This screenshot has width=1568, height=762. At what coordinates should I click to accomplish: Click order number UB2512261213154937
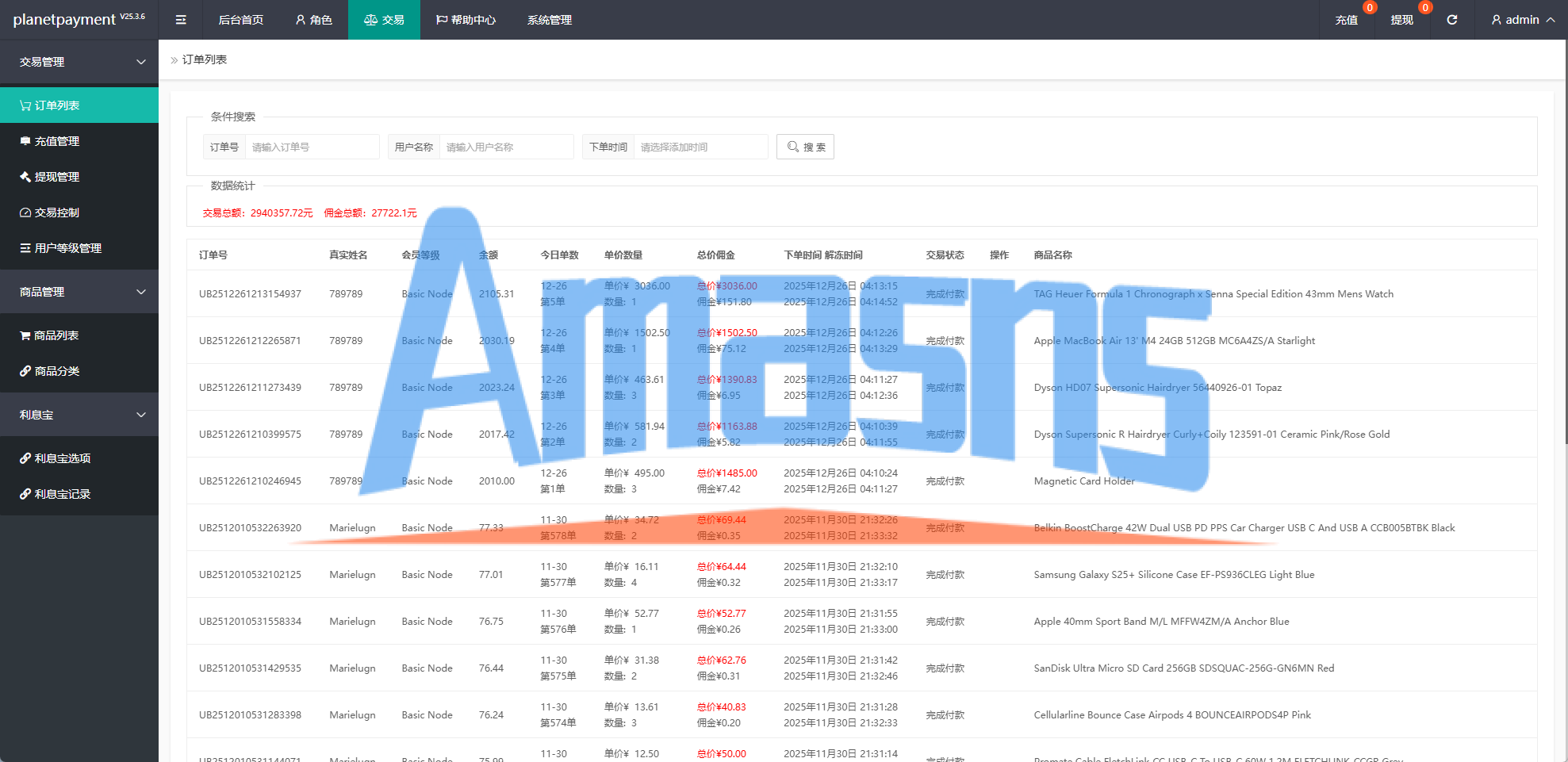click(x=250, y=293)
